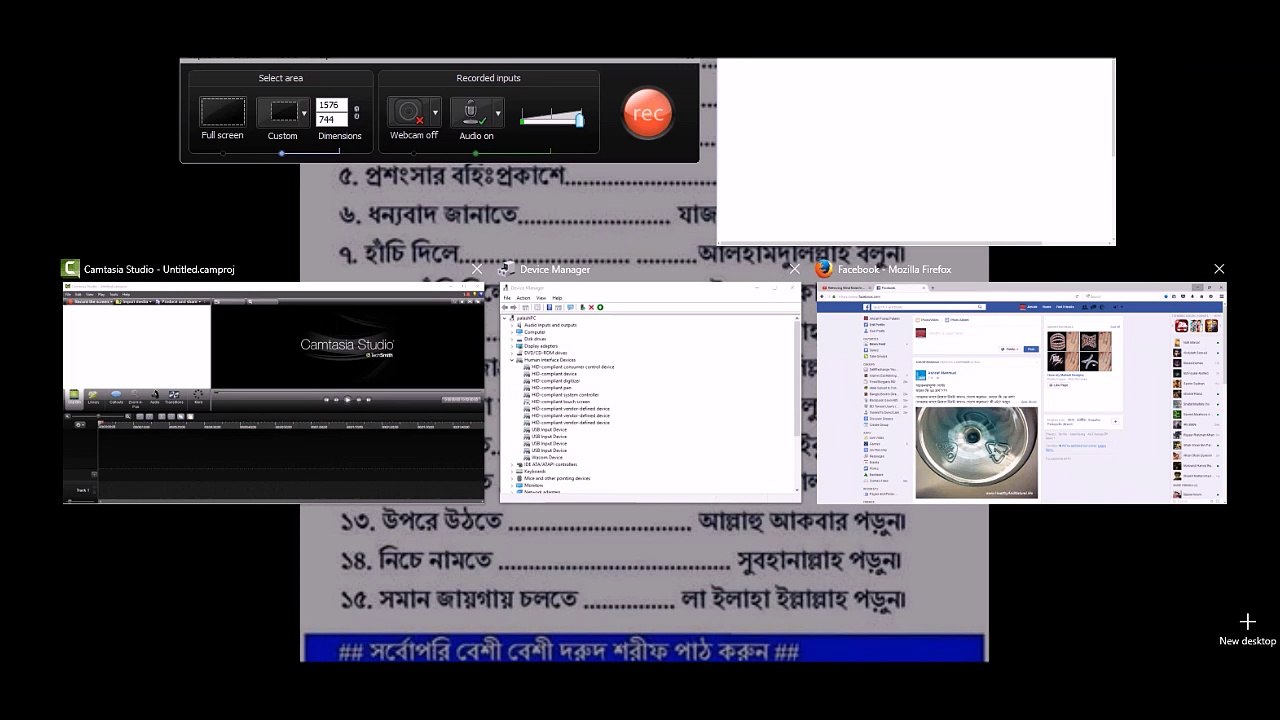Switch to the Camtasia Studio window thumbnail

[273, 393]
